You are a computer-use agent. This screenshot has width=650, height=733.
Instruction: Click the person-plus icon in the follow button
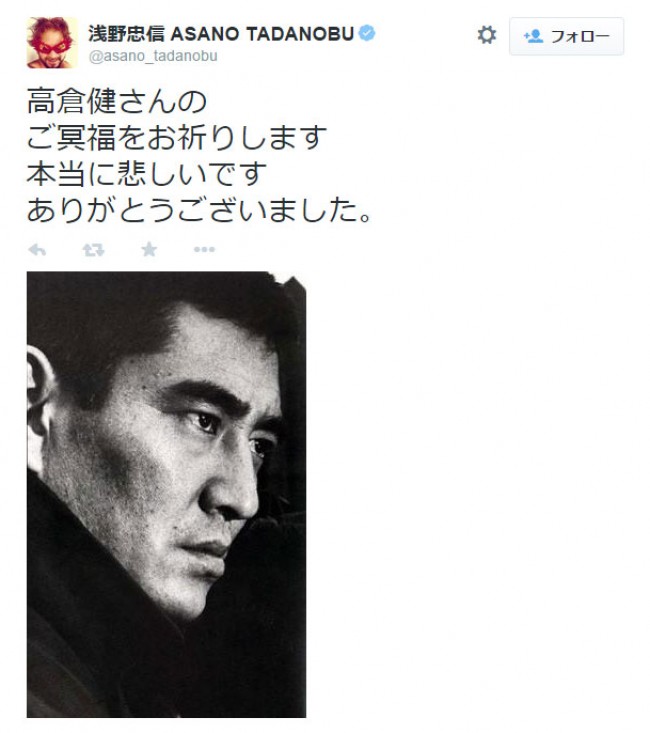[x=534, y=36]
